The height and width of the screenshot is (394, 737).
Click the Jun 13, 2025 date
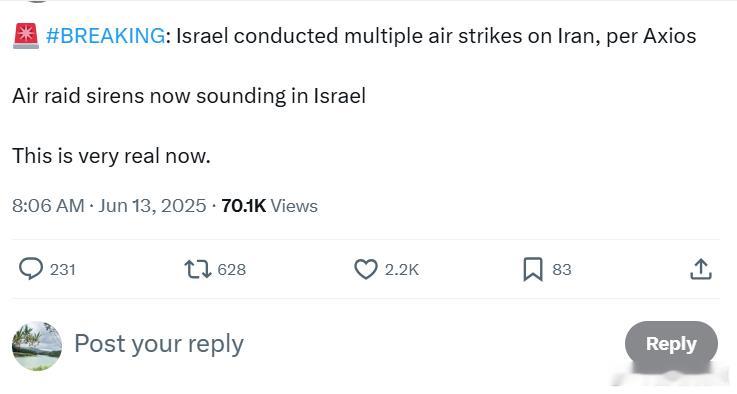(152, 206)
